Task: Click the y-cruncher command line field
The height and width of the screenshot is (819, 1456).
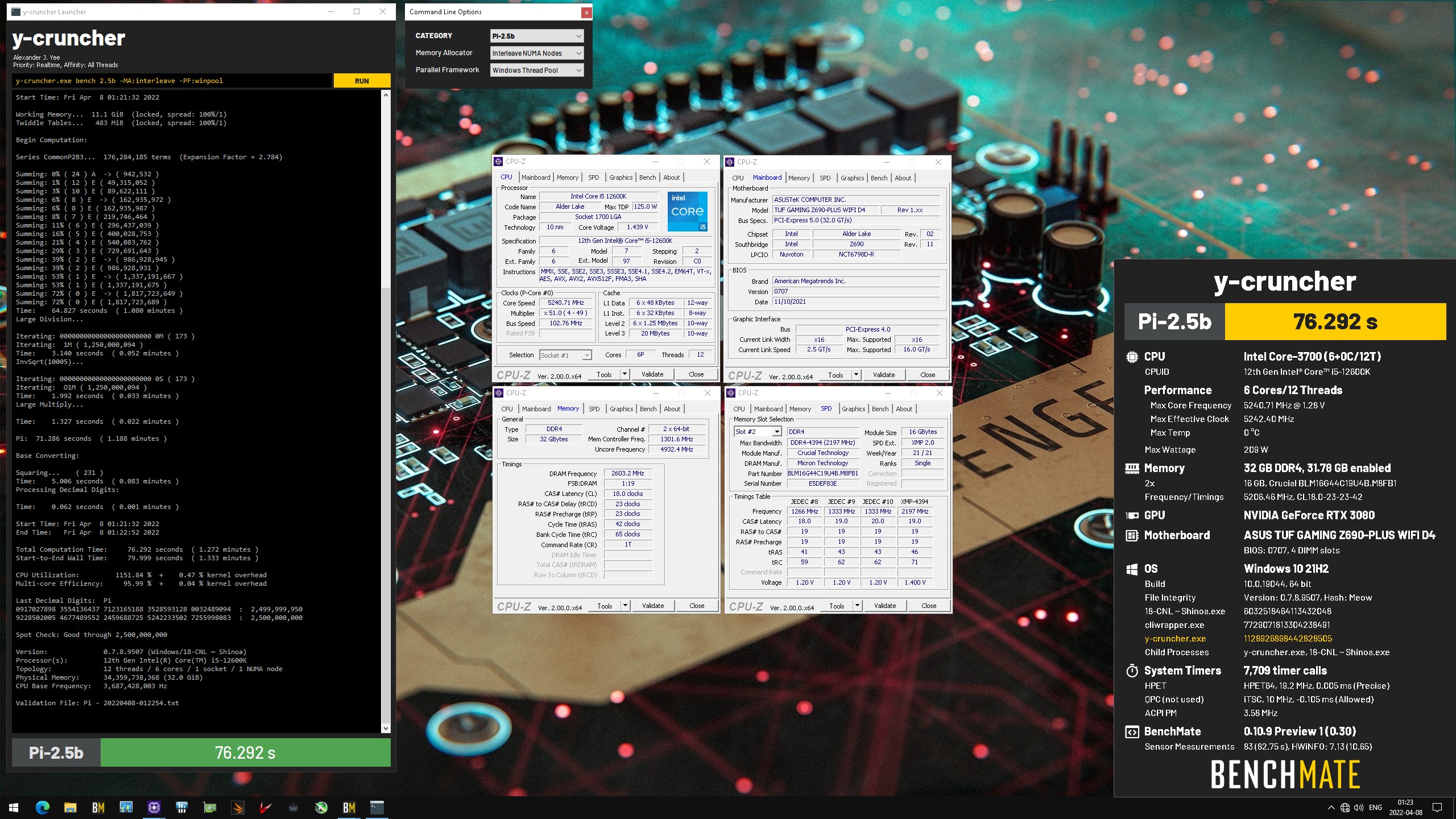Action: coord(172,81)
